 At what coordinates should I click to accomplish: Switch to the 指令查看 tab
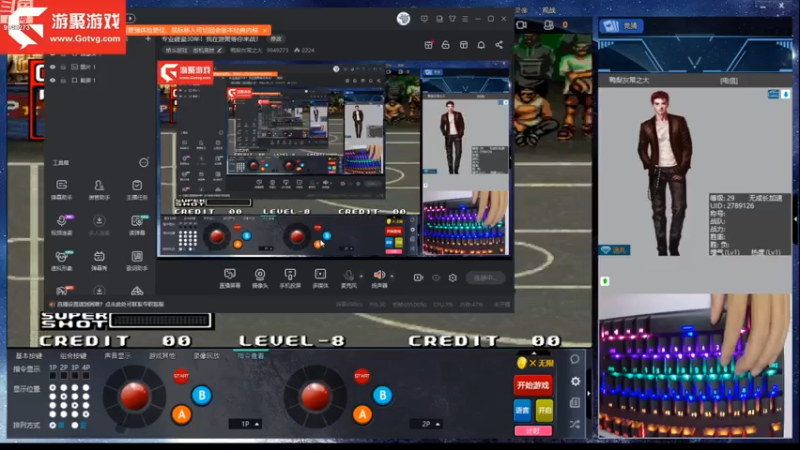tap(251, 356)
